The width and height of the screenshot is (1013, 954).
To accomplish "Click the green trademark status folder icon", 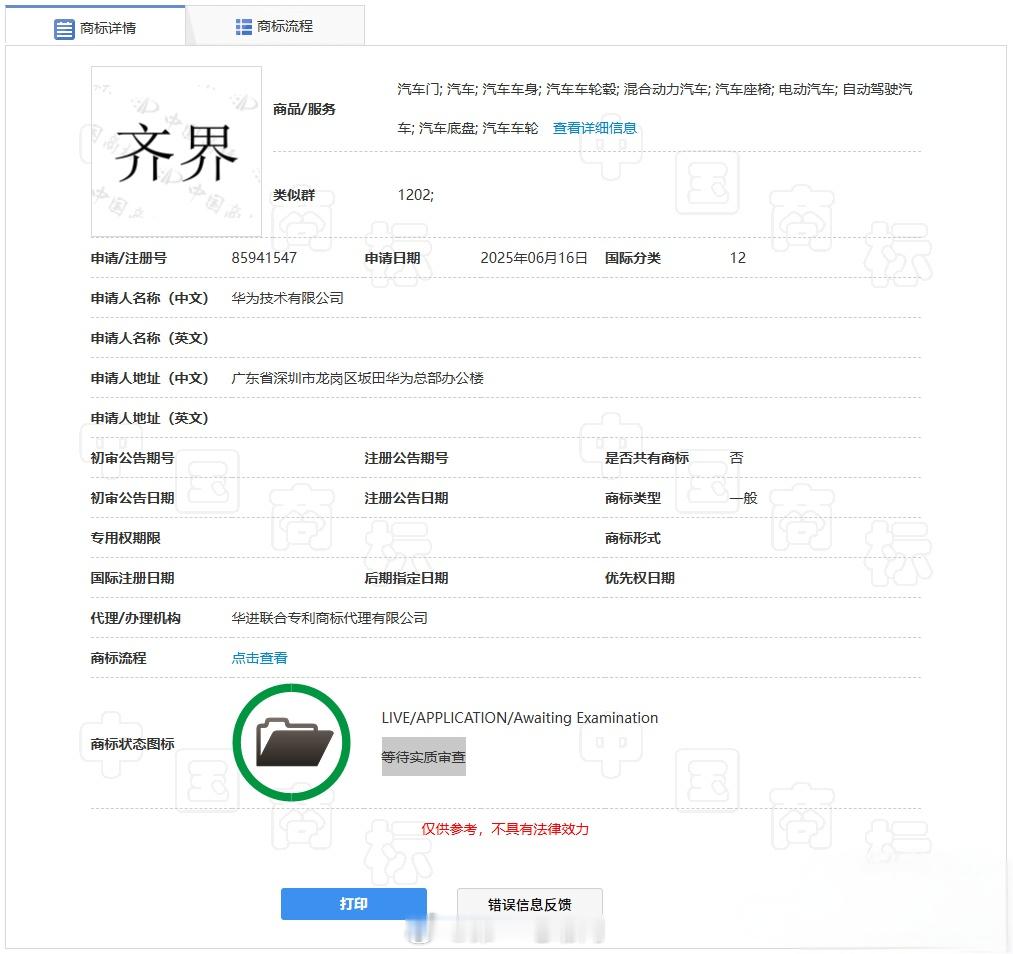I will click(291, 740).
